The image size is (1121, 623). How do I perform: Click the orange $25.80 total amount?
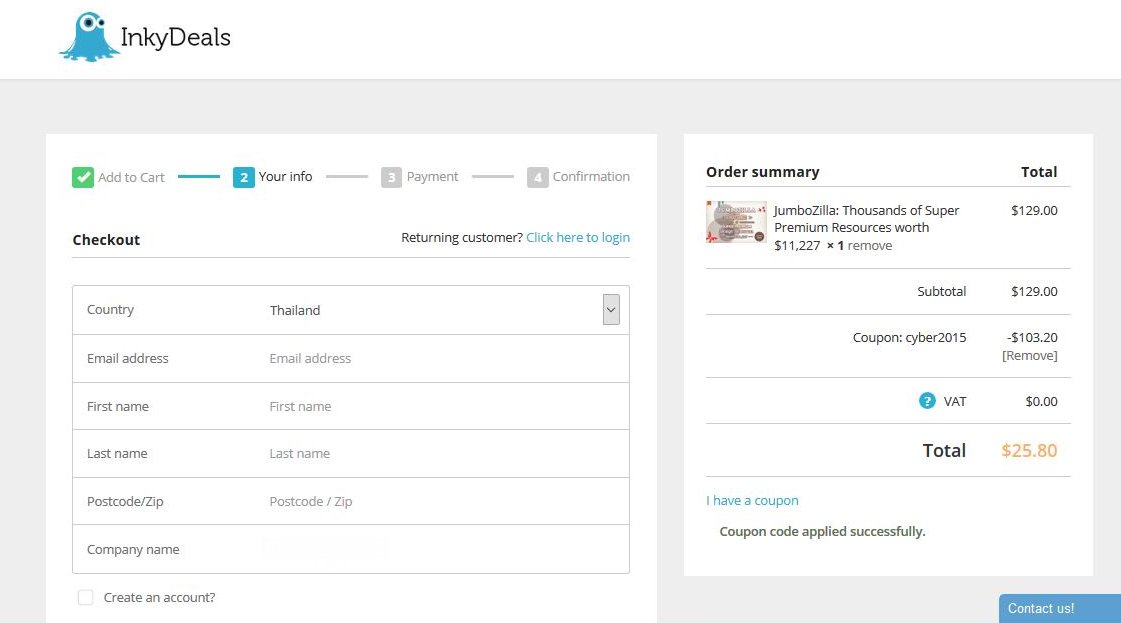coord(1029,451)
